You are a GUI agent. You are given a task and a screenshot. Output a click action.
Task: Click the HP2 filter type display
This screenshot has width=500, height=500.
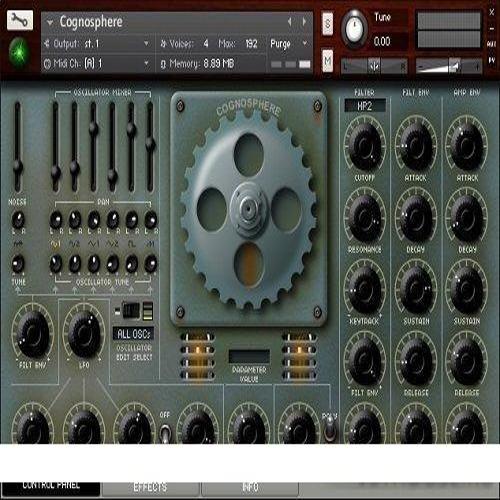tap(365, 106)
